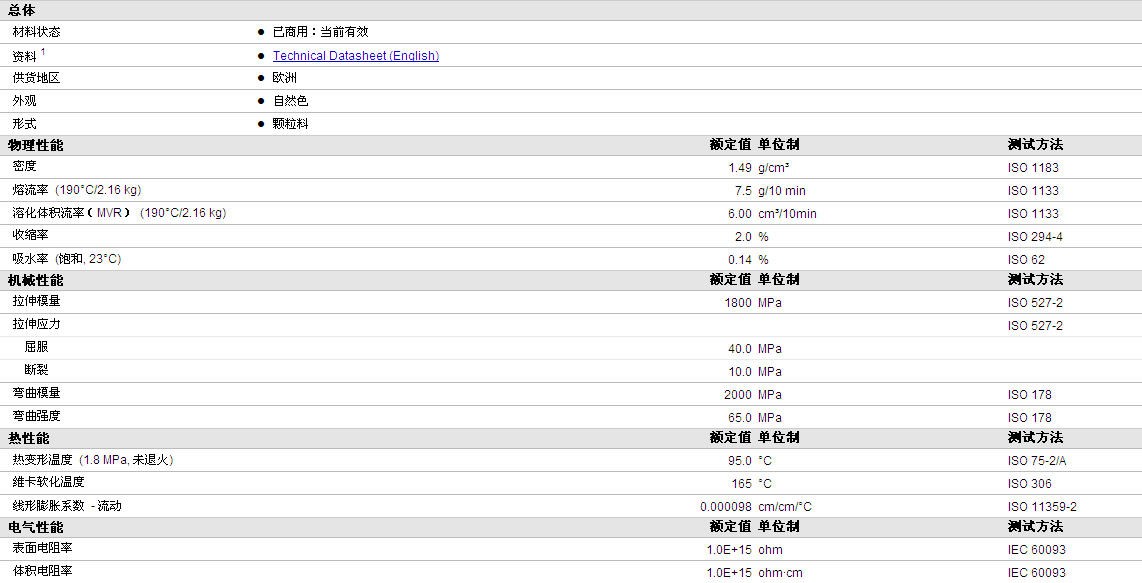Click flexural strength value 65.0
The image size is (1142, 583).
pos(740,418)
